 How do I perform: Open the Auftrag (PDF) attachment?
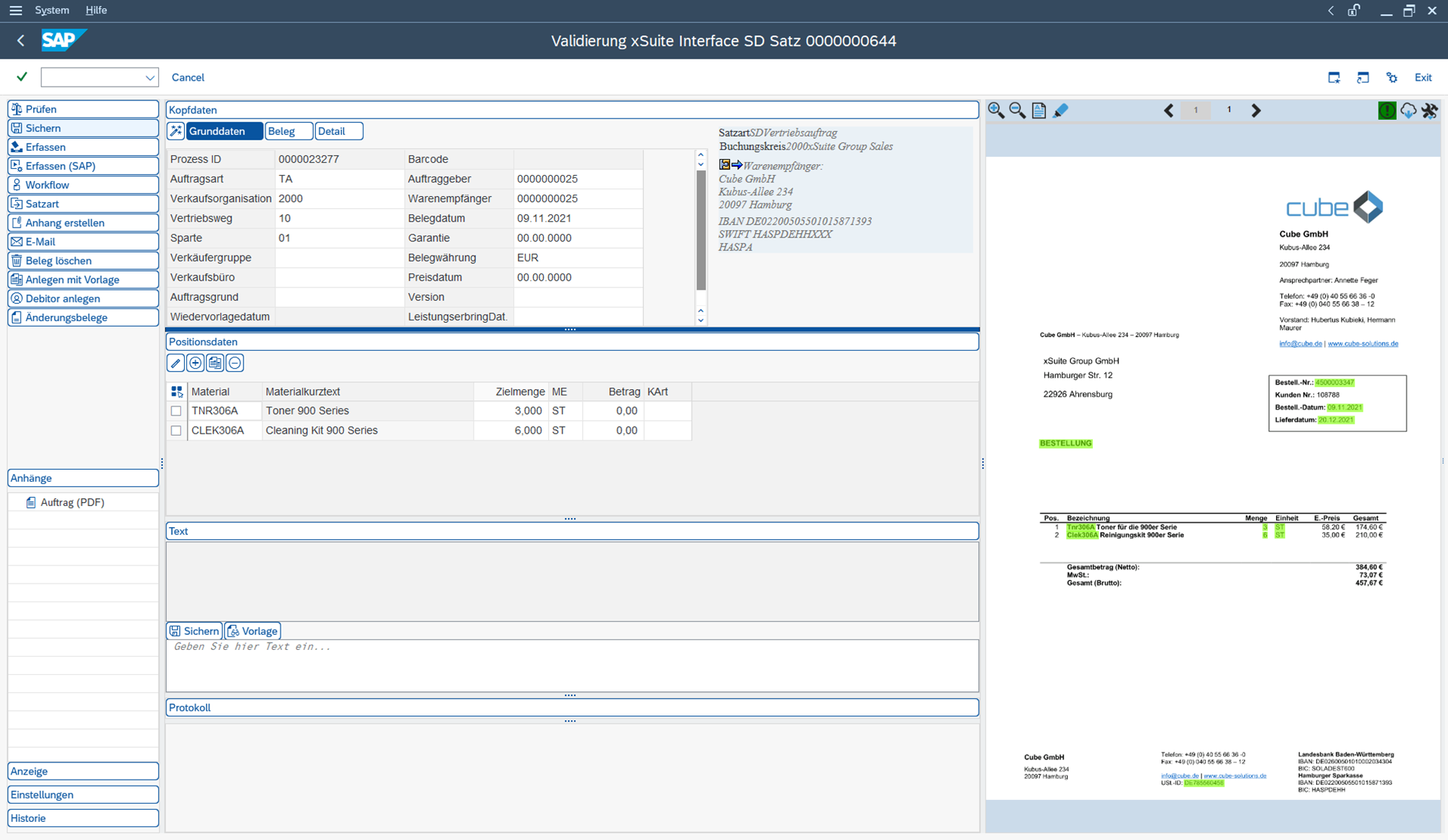pyautogui.click(x=72, y=502)
